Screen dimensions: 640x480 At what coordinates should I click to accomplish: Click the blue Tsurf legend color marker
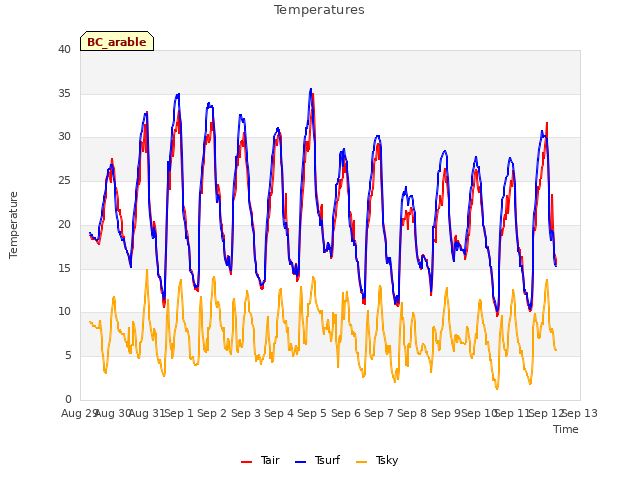[x=300, y=462]
